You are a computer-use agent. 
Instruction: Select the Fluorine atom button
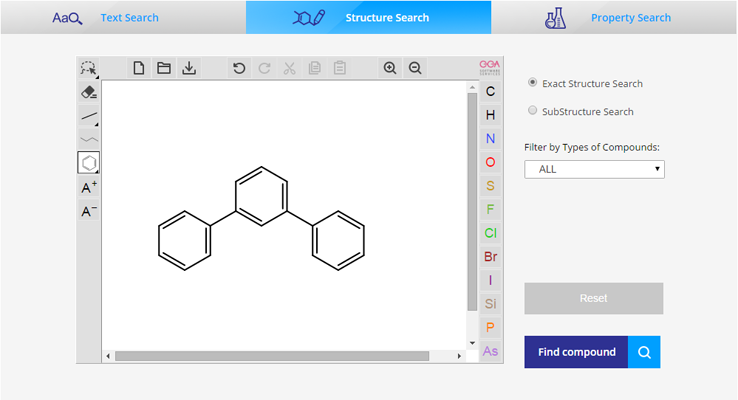point(490,209)
